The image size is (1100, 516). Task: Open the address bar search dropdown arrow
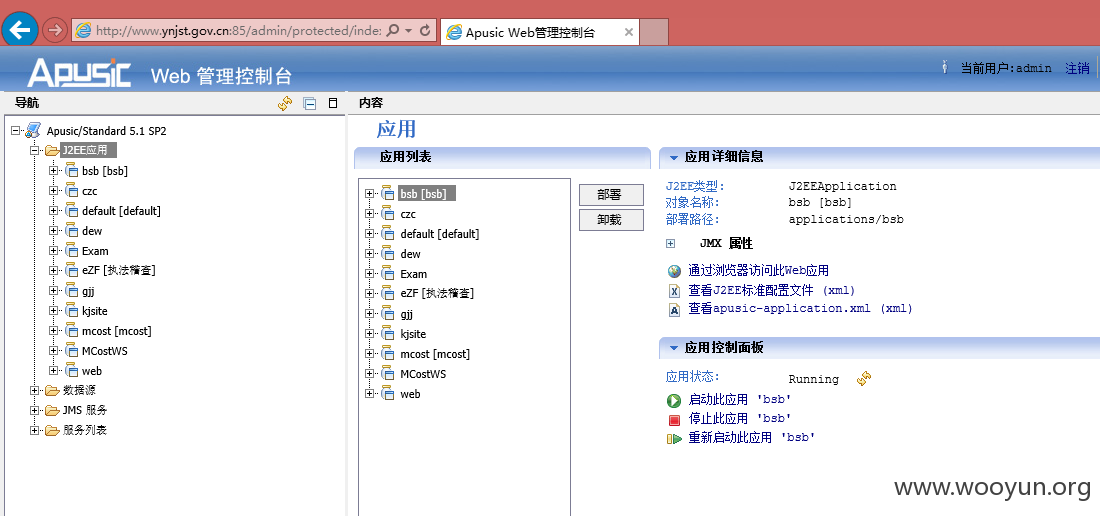point(409,31)
